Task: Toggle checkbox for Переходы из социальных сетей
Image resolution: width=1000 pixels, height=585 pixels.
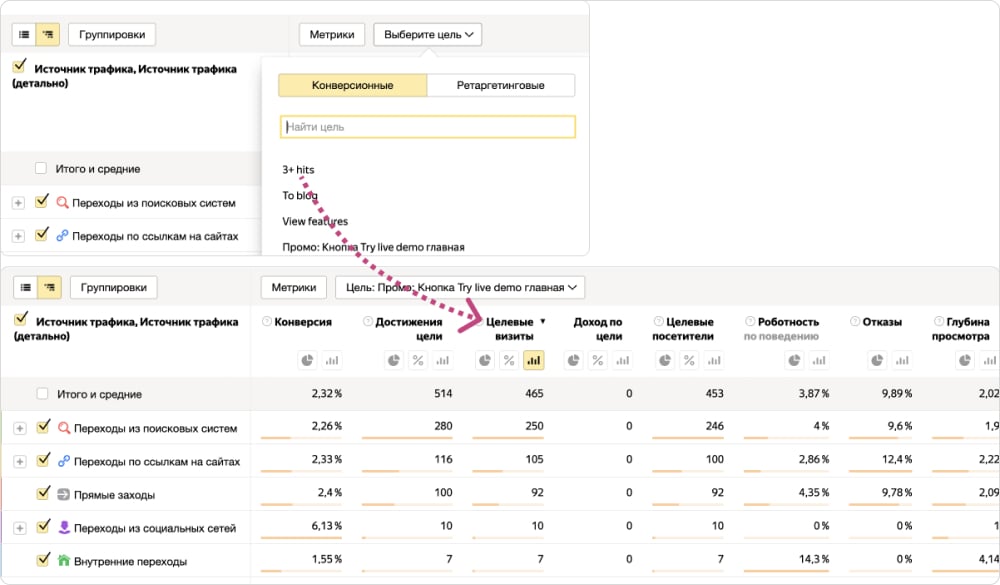Action: (x=42, y=527)
